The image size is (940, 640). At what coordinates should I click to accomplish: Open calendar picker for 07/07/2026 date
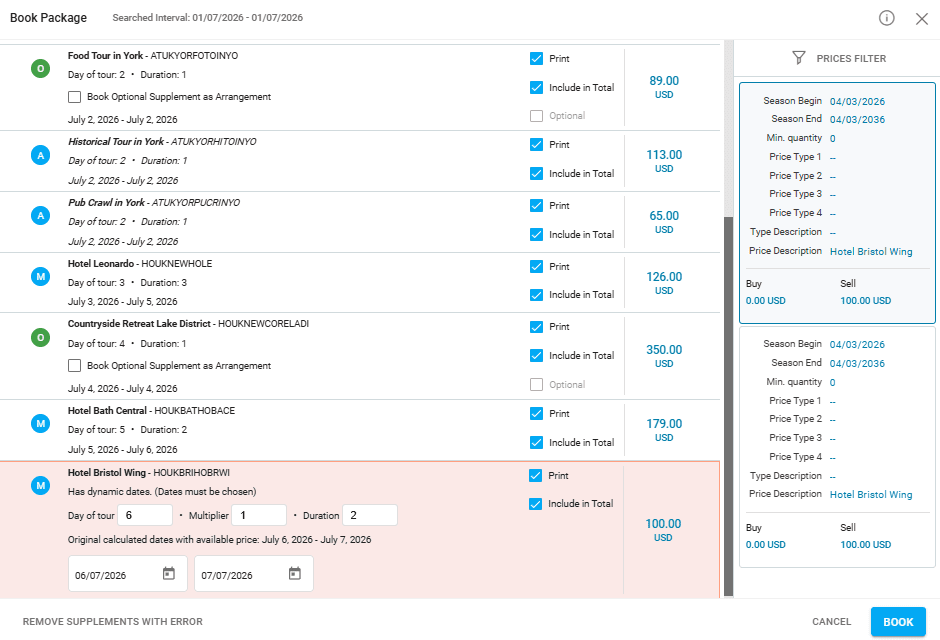tap(295, 574)
